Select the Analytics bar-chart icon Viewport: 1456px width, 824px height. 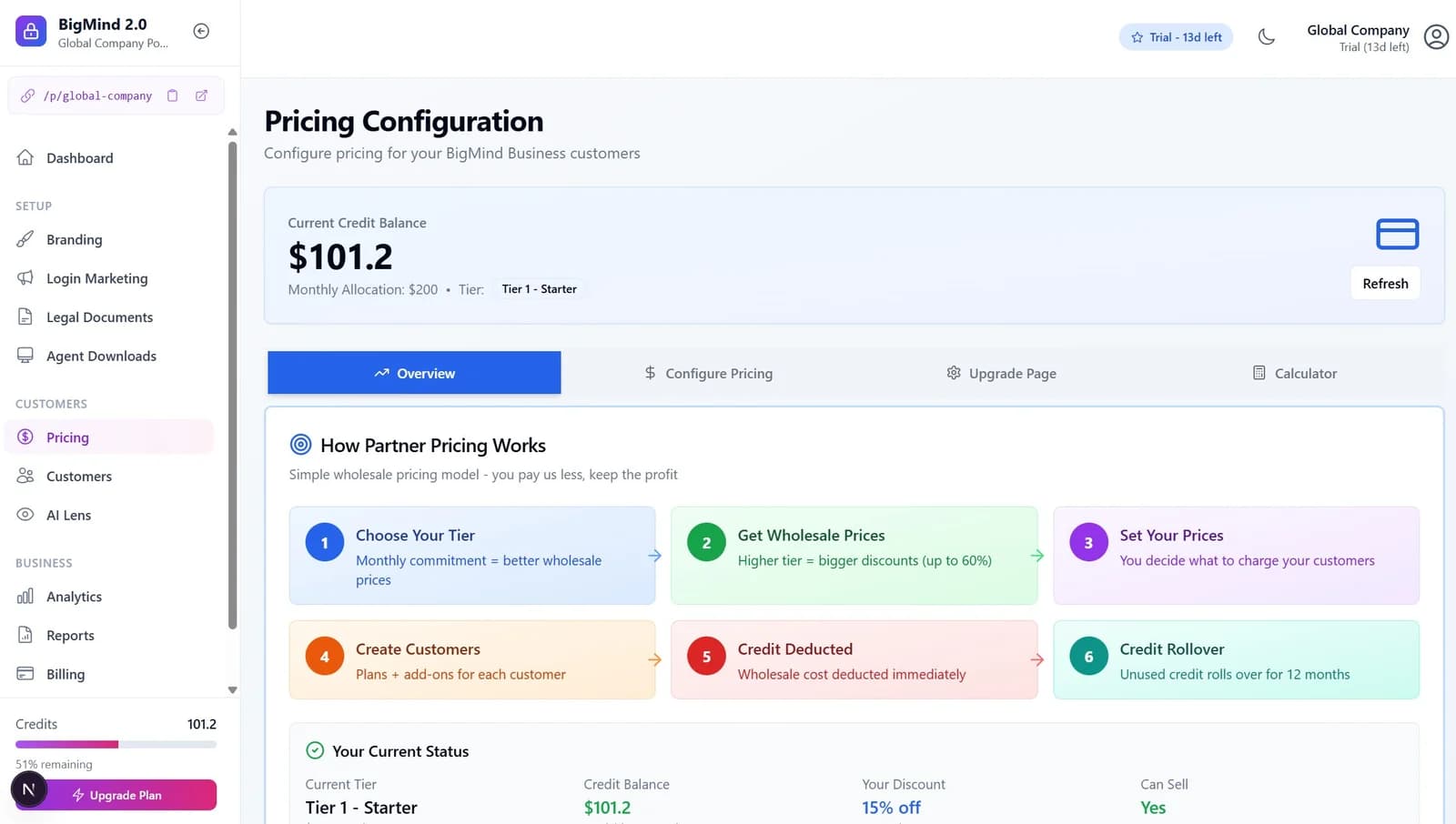26,596
